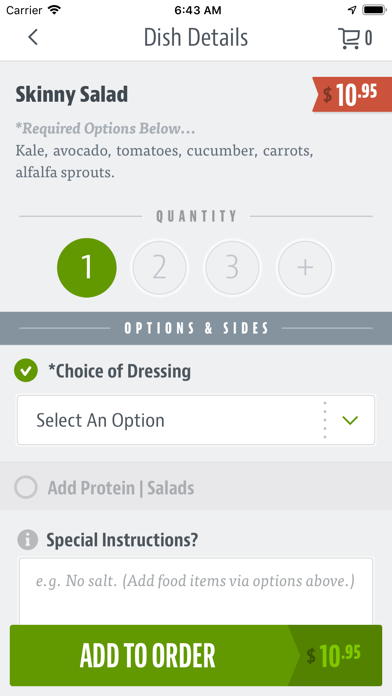Tap the Wi-Fi status icon
The height and width of the screenshot is (696, 392).
(x=55, y=10)
